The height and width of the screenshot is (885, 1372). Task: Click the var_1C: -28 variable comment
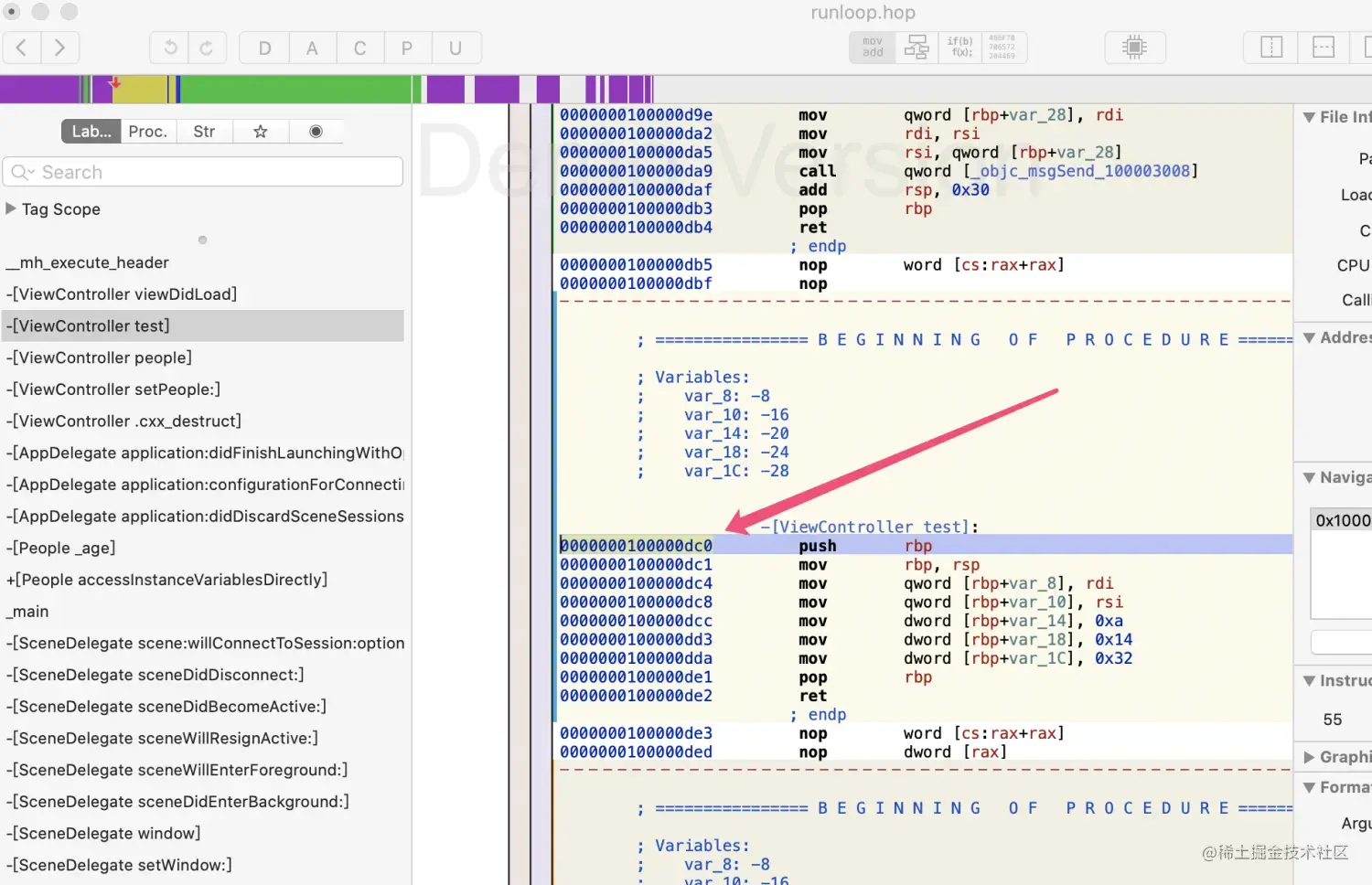coord(736,471)
